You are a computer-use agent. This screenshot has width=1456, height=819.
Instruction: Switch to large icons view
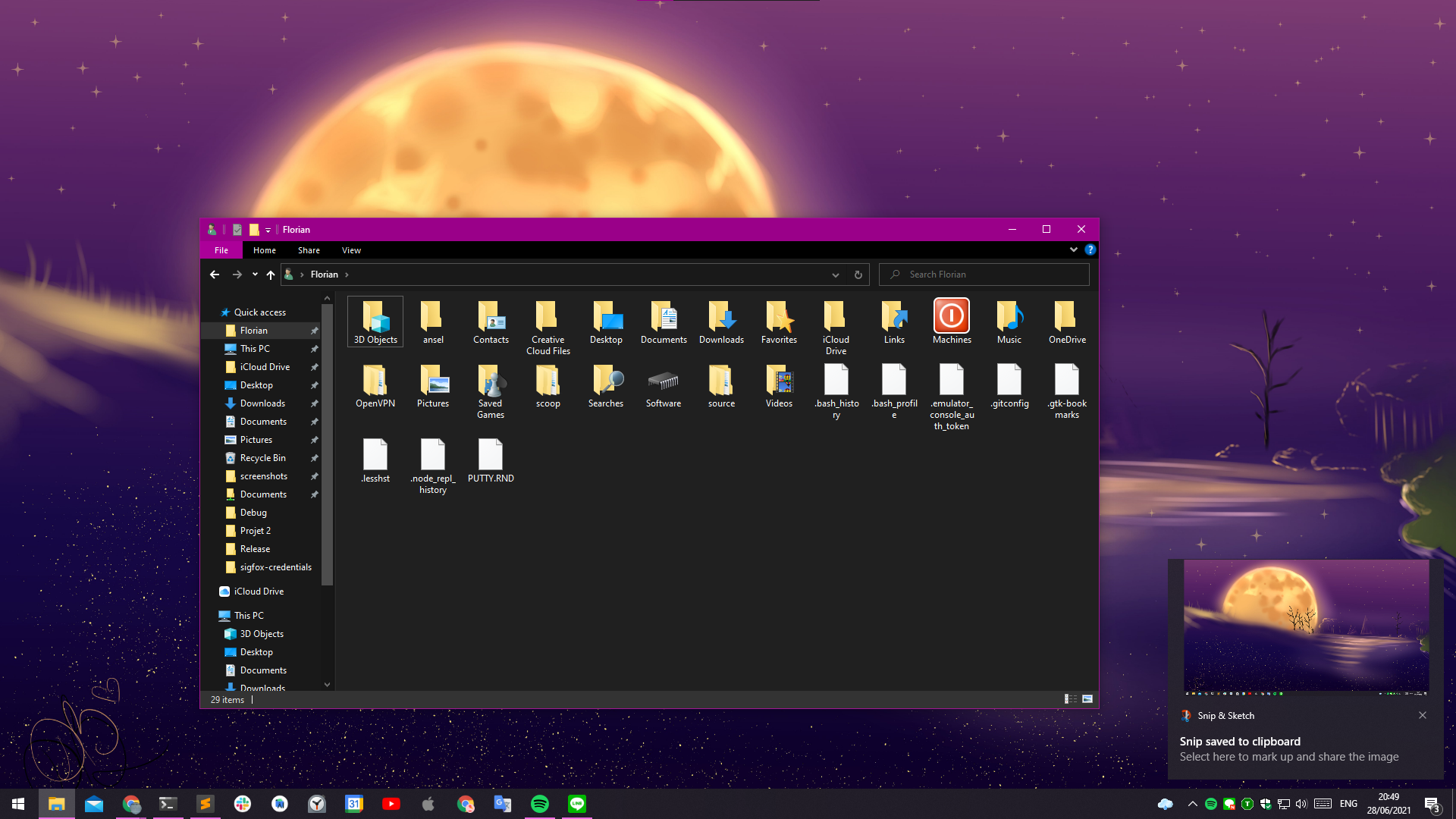[1087, 699]
